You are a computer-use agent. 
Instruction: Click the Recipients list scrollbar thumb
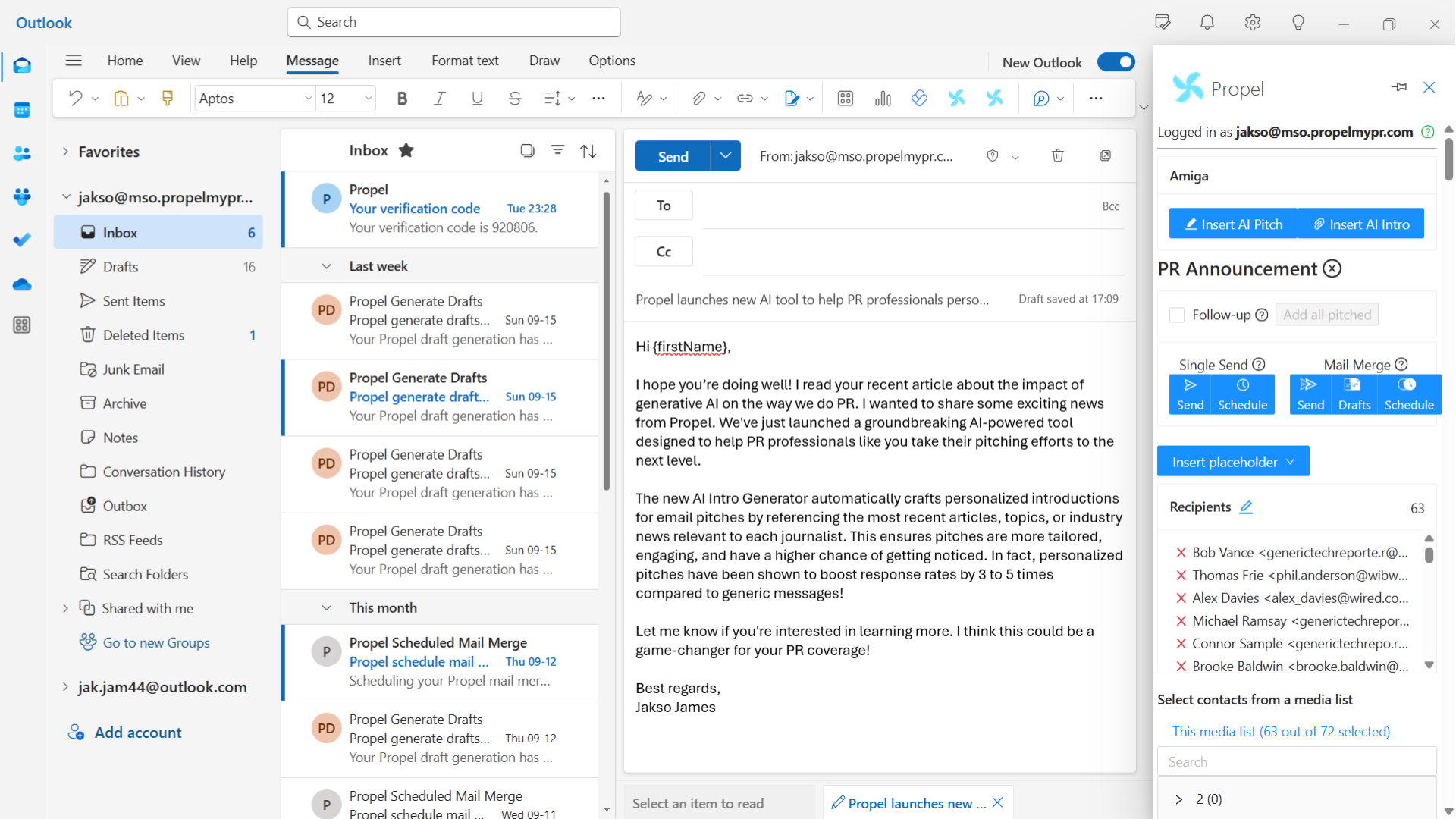tap(1429, 554)
